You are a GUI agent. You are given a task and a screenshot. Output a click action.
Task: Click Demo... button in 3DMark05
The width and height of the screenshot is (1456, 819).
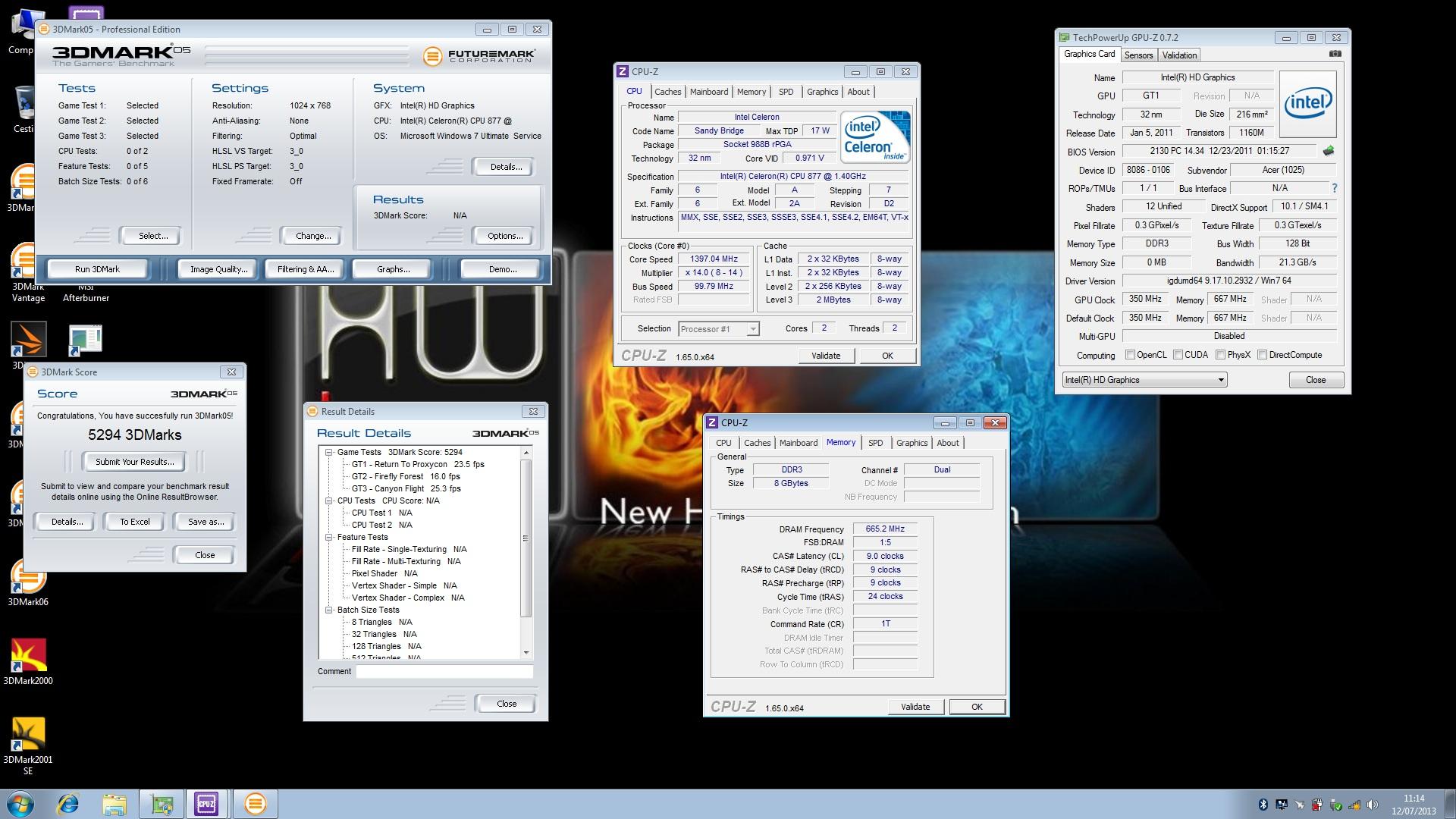coord(502,269)
